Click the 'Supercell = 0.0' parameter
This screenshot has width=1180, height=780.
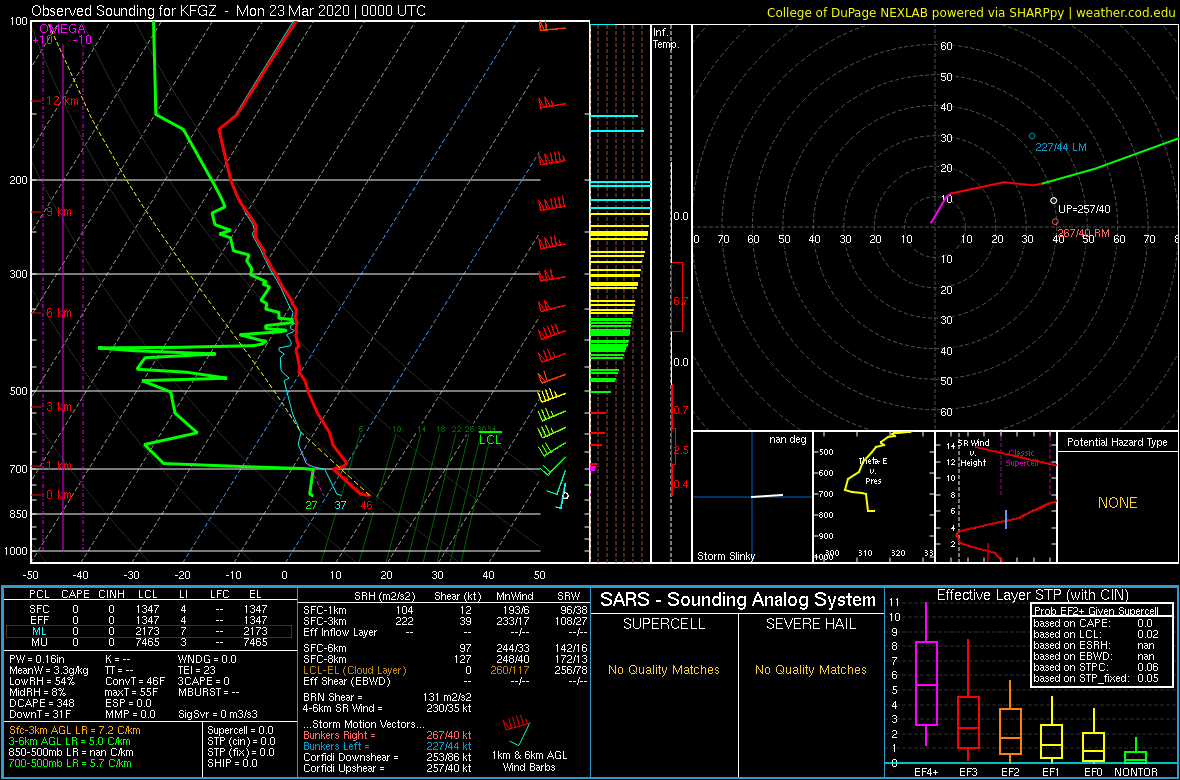click(x=241, y=730)
